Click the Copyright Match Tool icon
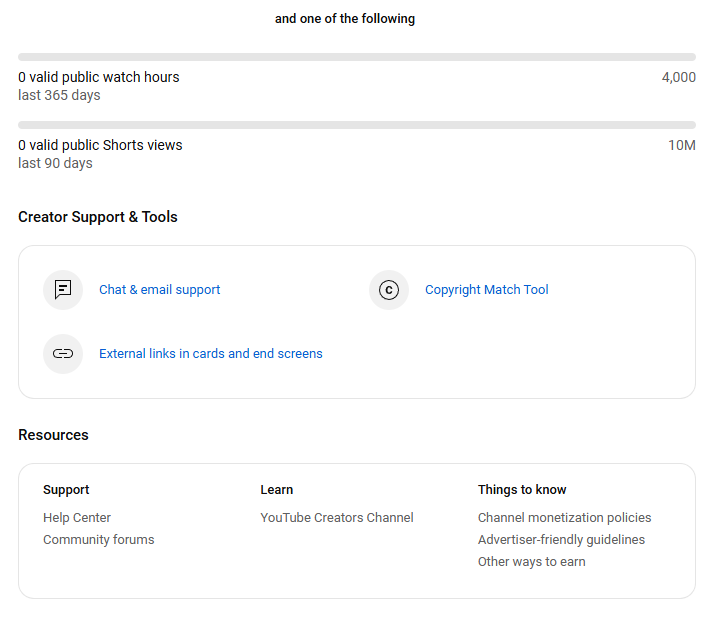The image size is (716, 626). click(389, 290)
